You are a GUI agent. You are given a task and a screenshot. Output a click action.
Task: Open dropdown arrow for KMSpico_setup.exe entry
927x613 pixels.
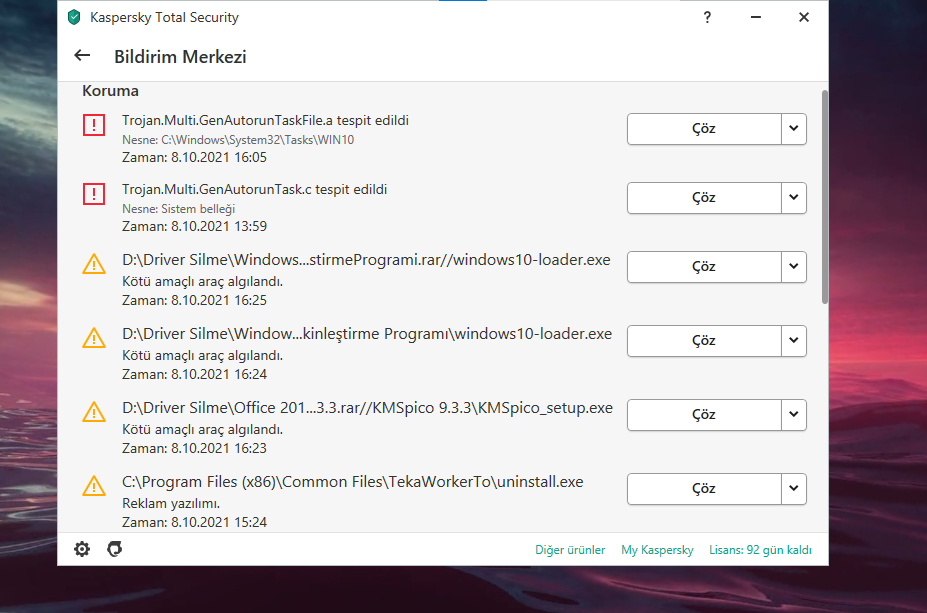tap(793, 414)
